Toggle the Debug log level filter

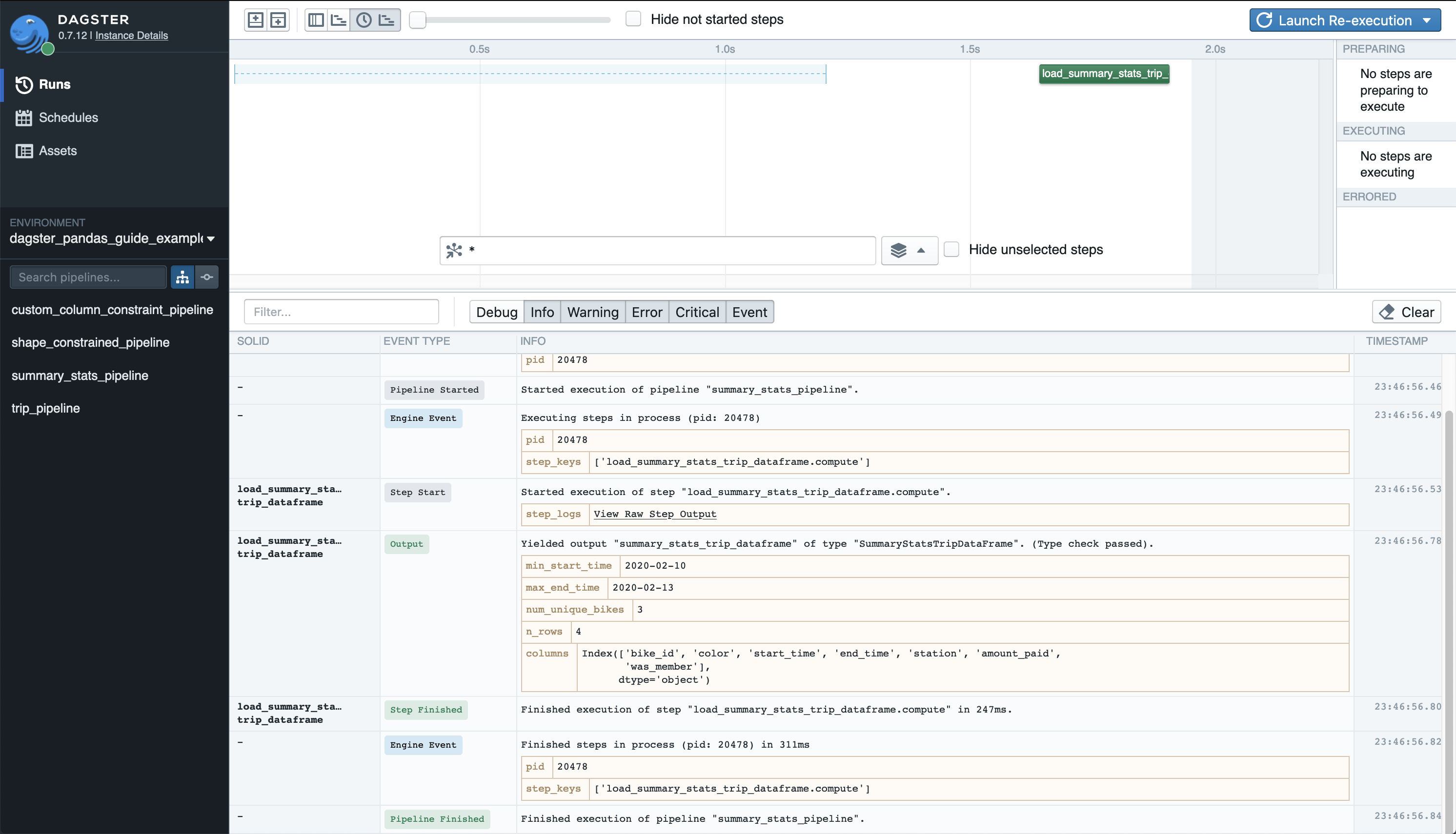(497, 312)
